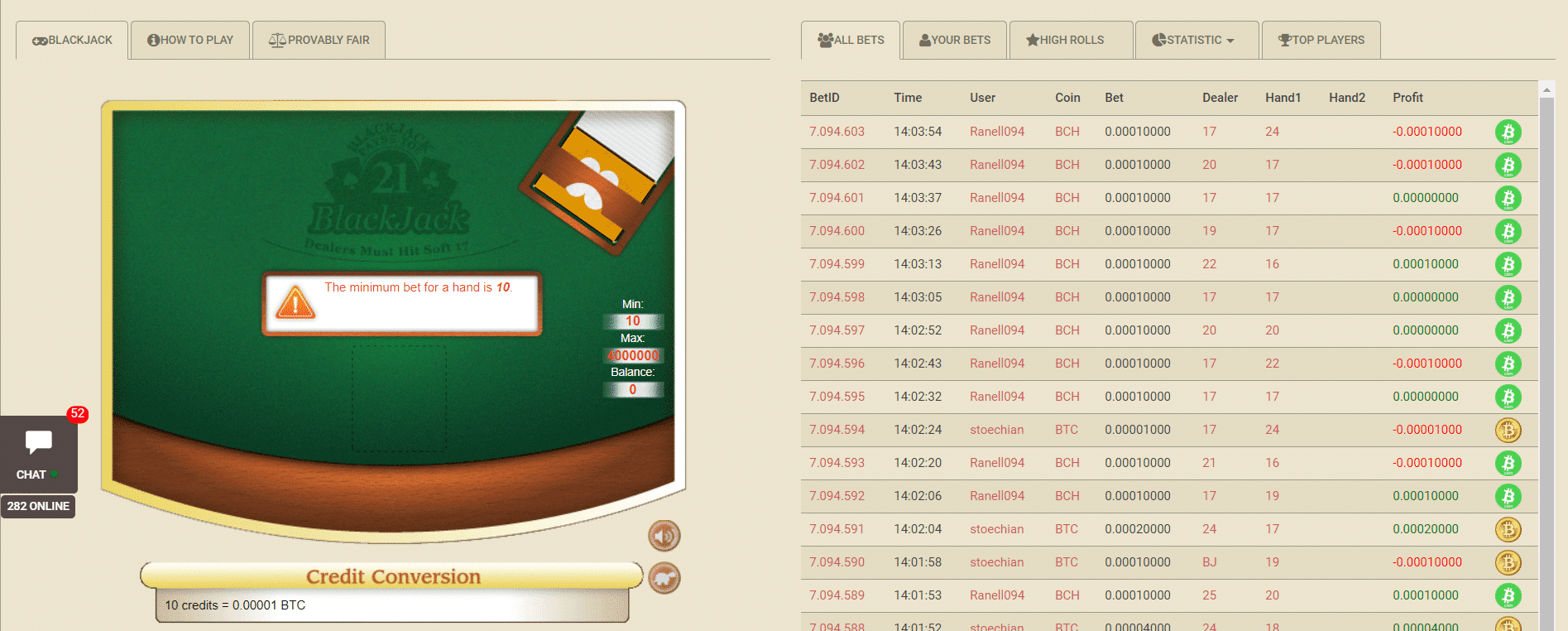Viewport: 1568px width, 631px height.
Task: View the Your Bets tab
Action: (954, 40)
